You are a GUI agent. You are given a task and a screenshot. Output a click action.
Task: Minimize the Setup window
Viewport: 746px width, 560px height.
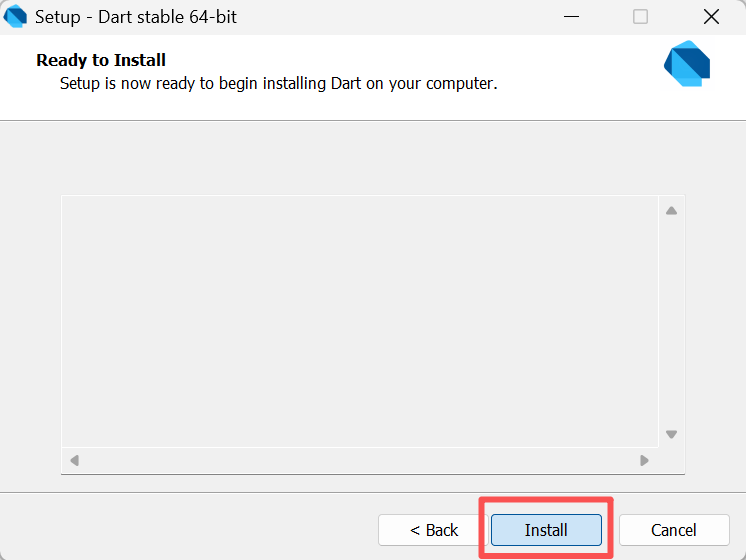[x=571, y=17]
